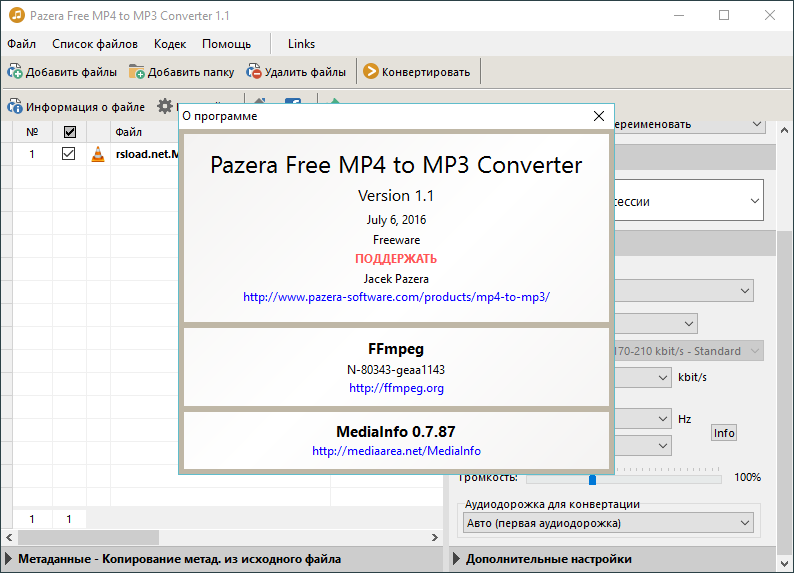Click the file list scrollbar left arrow
Image resolution: width=794 pixels, height=573 pixels.
[x=9, y=537]
